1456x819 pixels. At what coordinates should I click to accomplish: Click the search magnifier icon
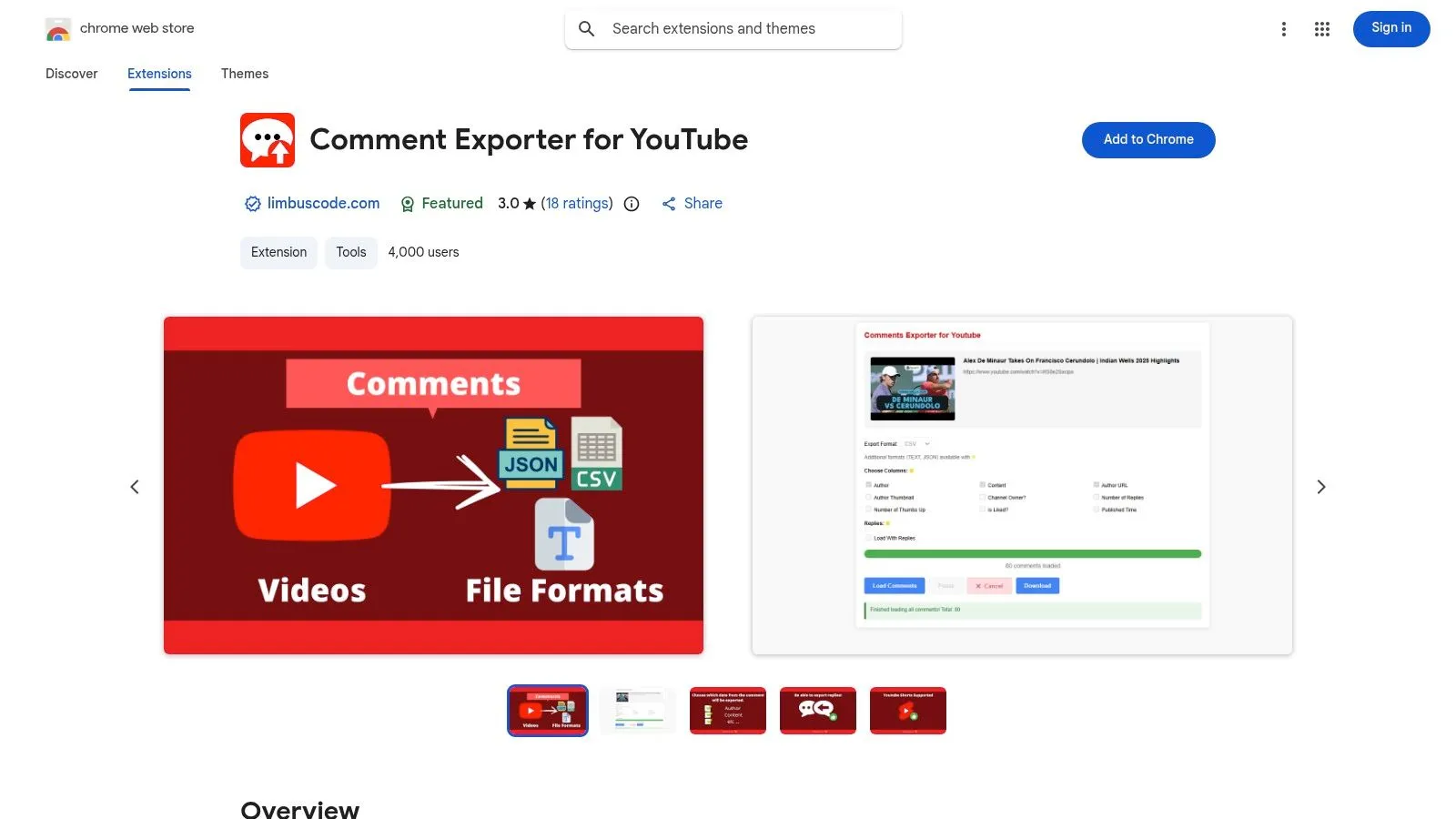pyautogui.click(x=587, y=29)
